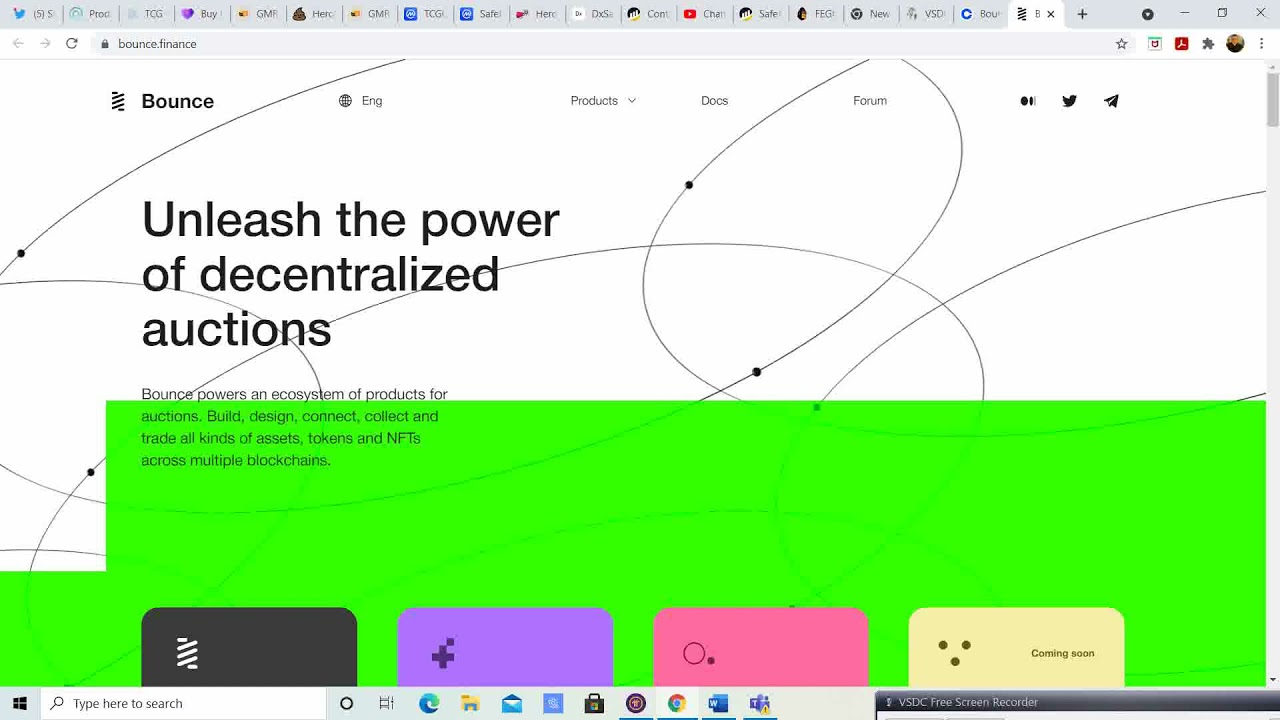Image resolution: width=1280 pixels, height=720 pixels.
Task: Expand the Products dropdown menu
Action: pos(603,101)
